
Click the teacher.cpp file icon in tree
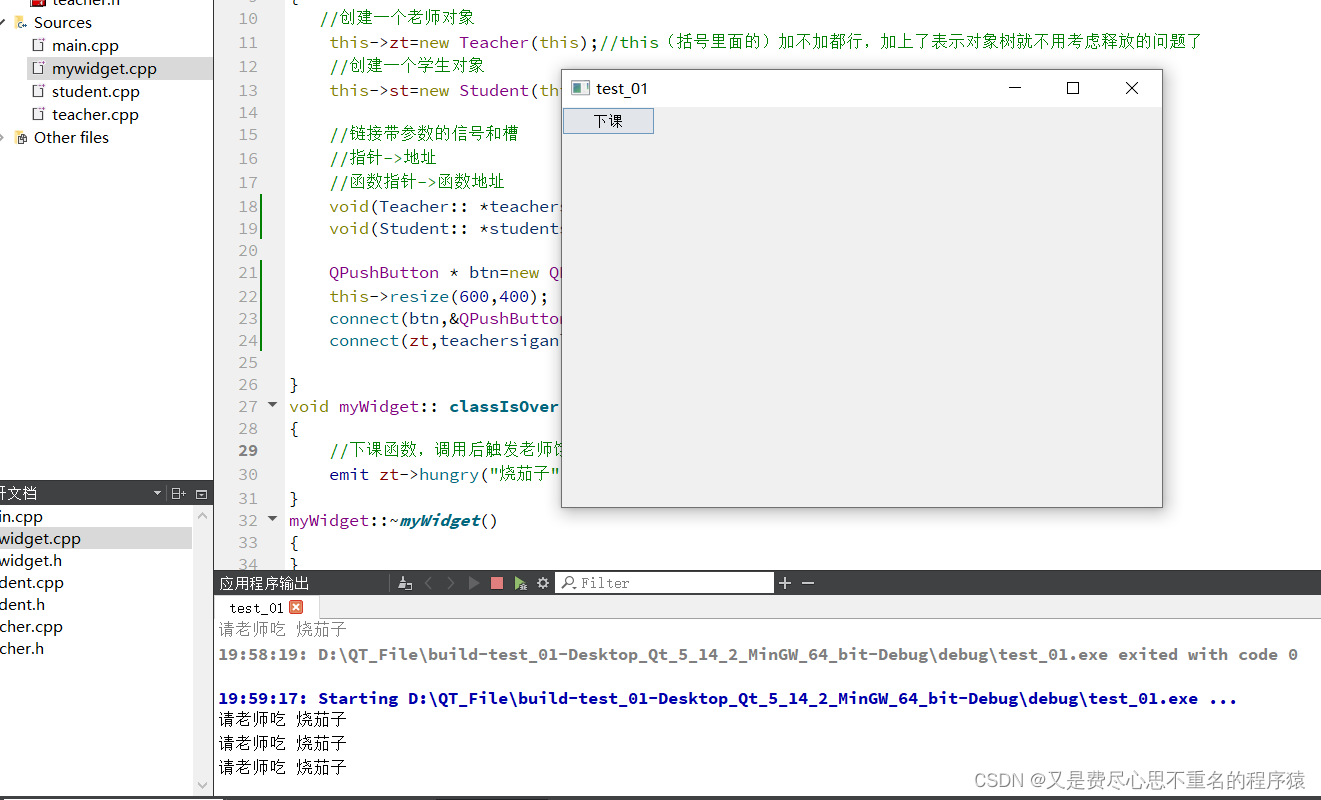39,114
